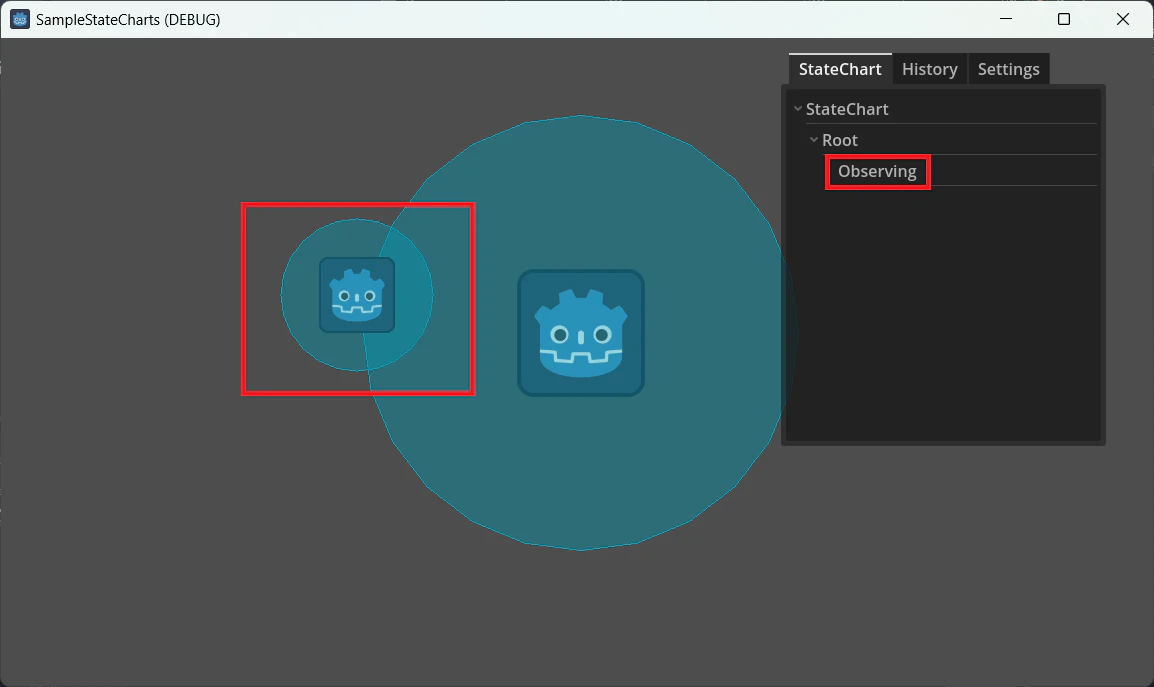The width and height of the screenshot is (1154, 687).
Task: Click the Godot app icon in title bar
Action: point(20,19)
